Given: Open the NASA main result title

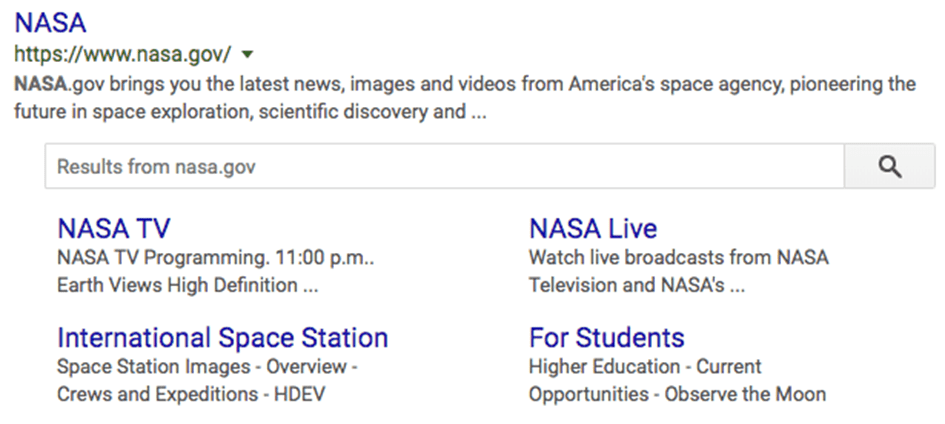Looking at the screenshot, I should (51, 23).
